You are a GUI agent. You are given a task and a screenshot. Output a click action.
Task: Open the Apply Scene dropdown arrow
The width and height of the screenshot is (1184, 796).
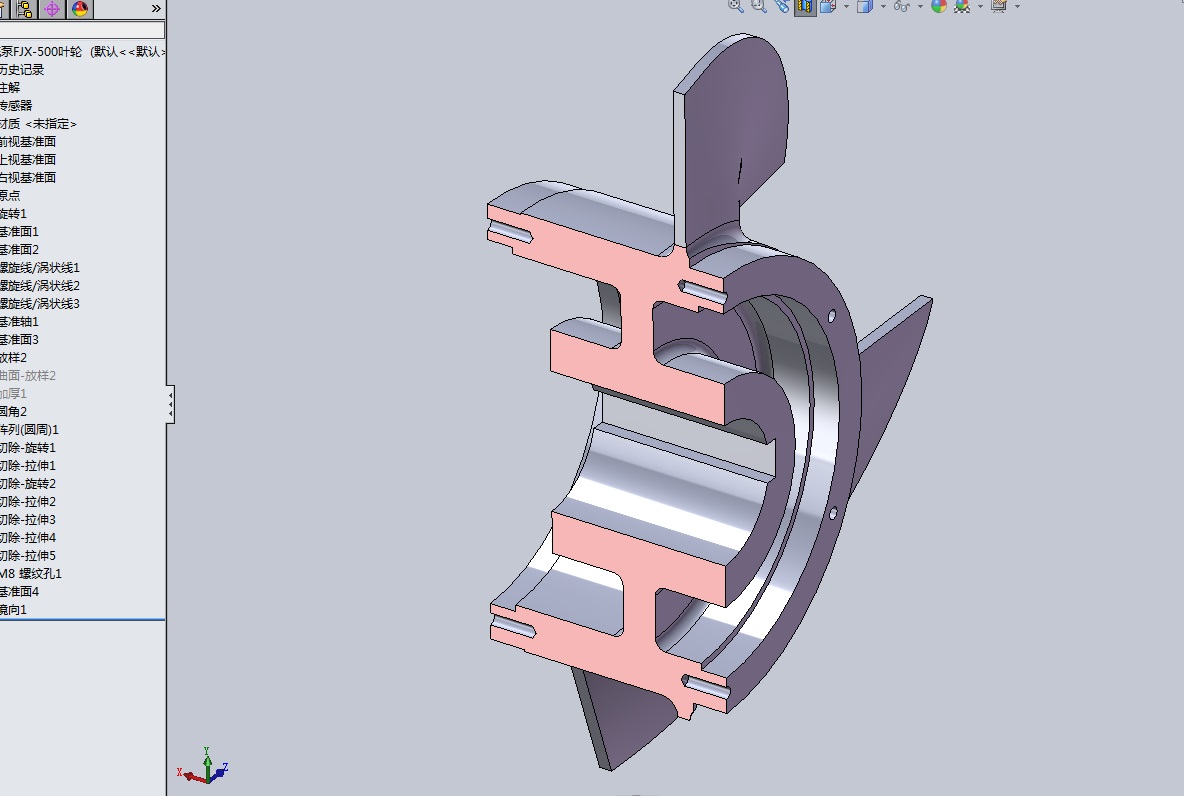click(980, 7)
